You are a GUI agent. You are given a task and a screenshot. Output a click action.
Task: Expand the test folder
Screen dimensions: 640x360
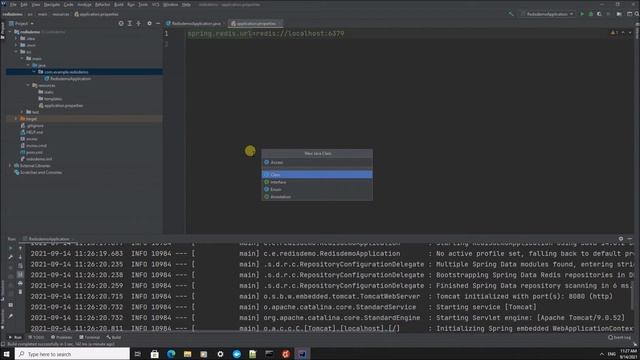tap(22, 112)
